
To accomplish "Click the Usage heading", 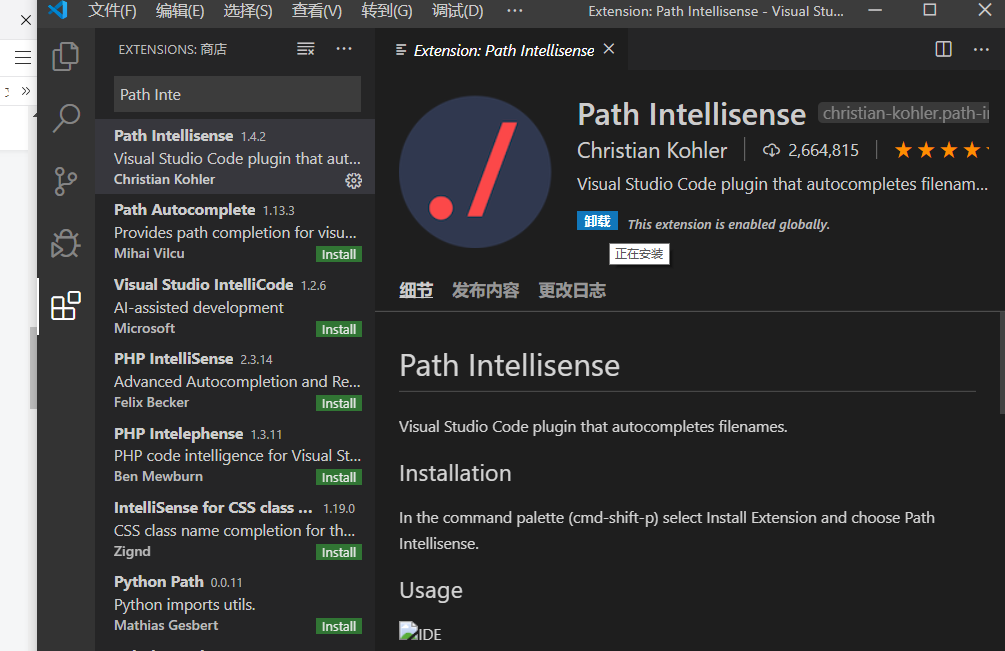I will click(431, 590).
